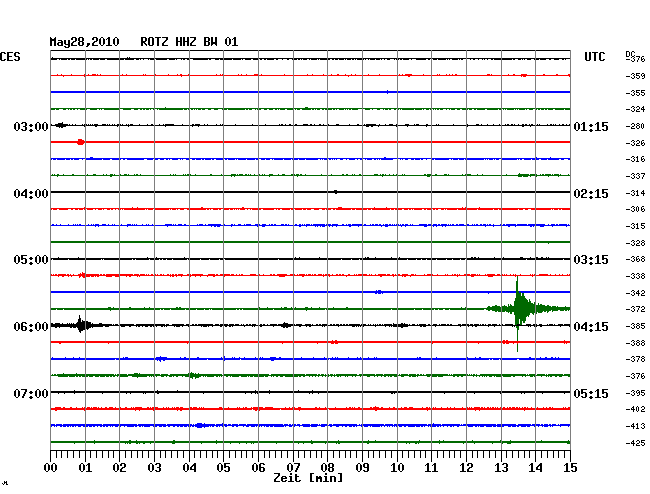Viewport: 650px width, 494px height.
Task: Select DC offset value '-315'
Action: [635, 226]
